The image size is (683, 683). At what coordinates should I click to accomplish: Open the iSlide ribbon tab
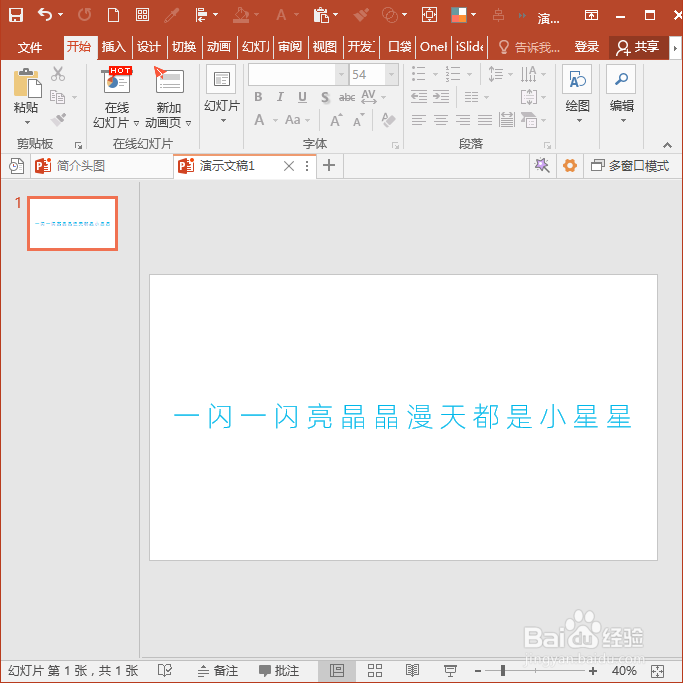(x=470, y=47)
